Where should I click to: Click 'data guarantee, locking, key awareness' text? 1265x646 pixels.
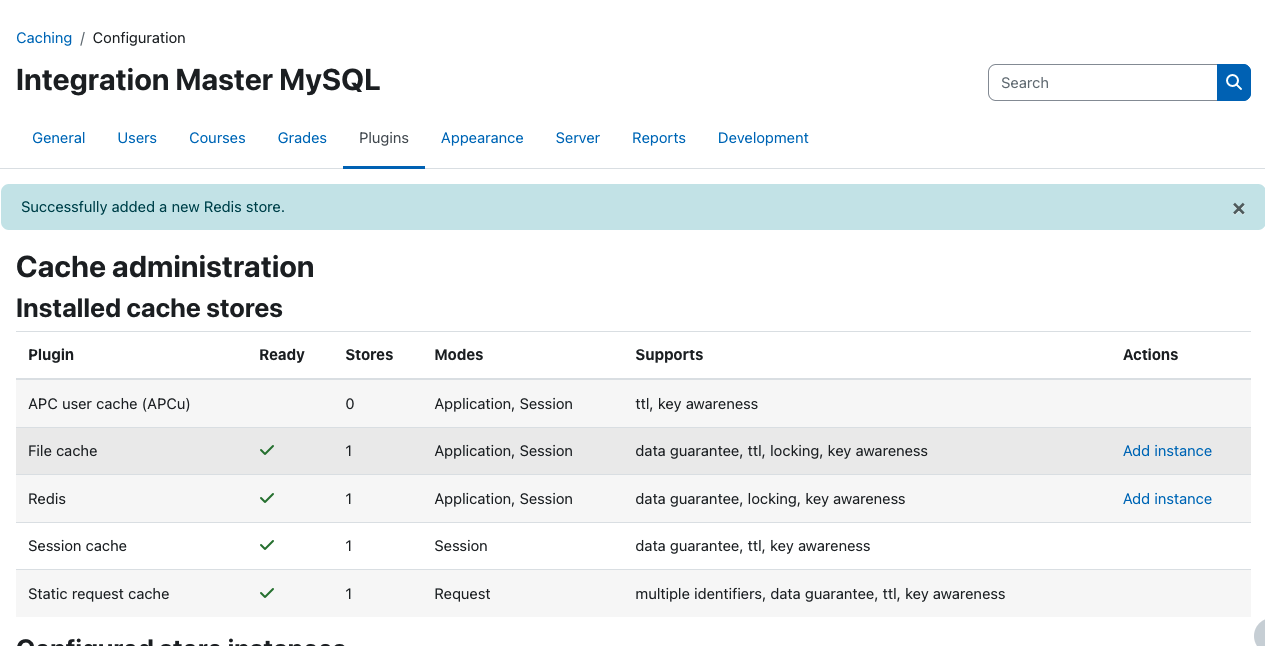(770, 499)
